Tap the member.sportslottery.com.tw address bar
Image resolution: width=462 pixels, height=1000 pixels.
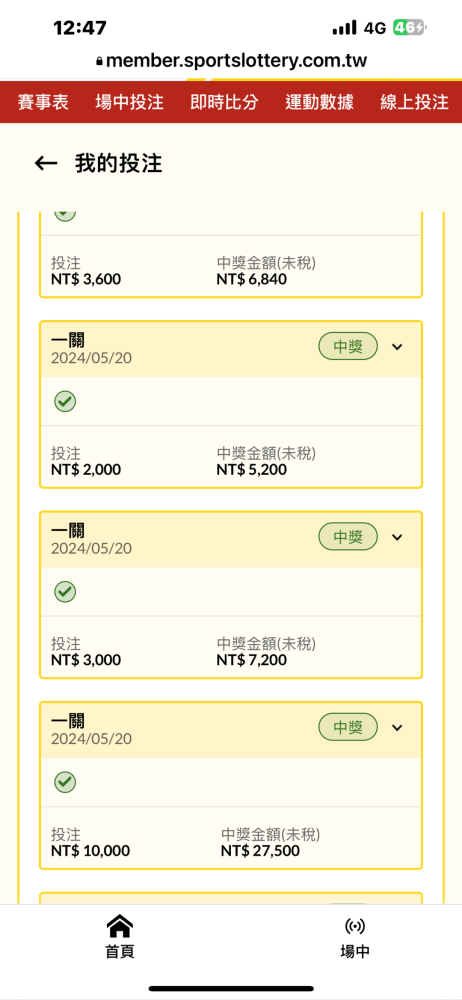pos(231,61)
